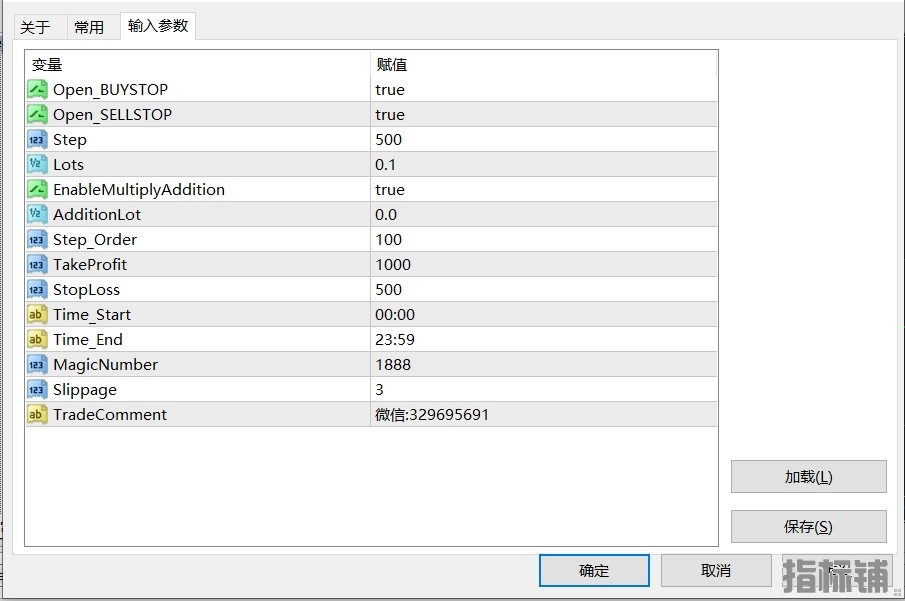Click the integer icon beside MagicNumber

coord(37,365)
